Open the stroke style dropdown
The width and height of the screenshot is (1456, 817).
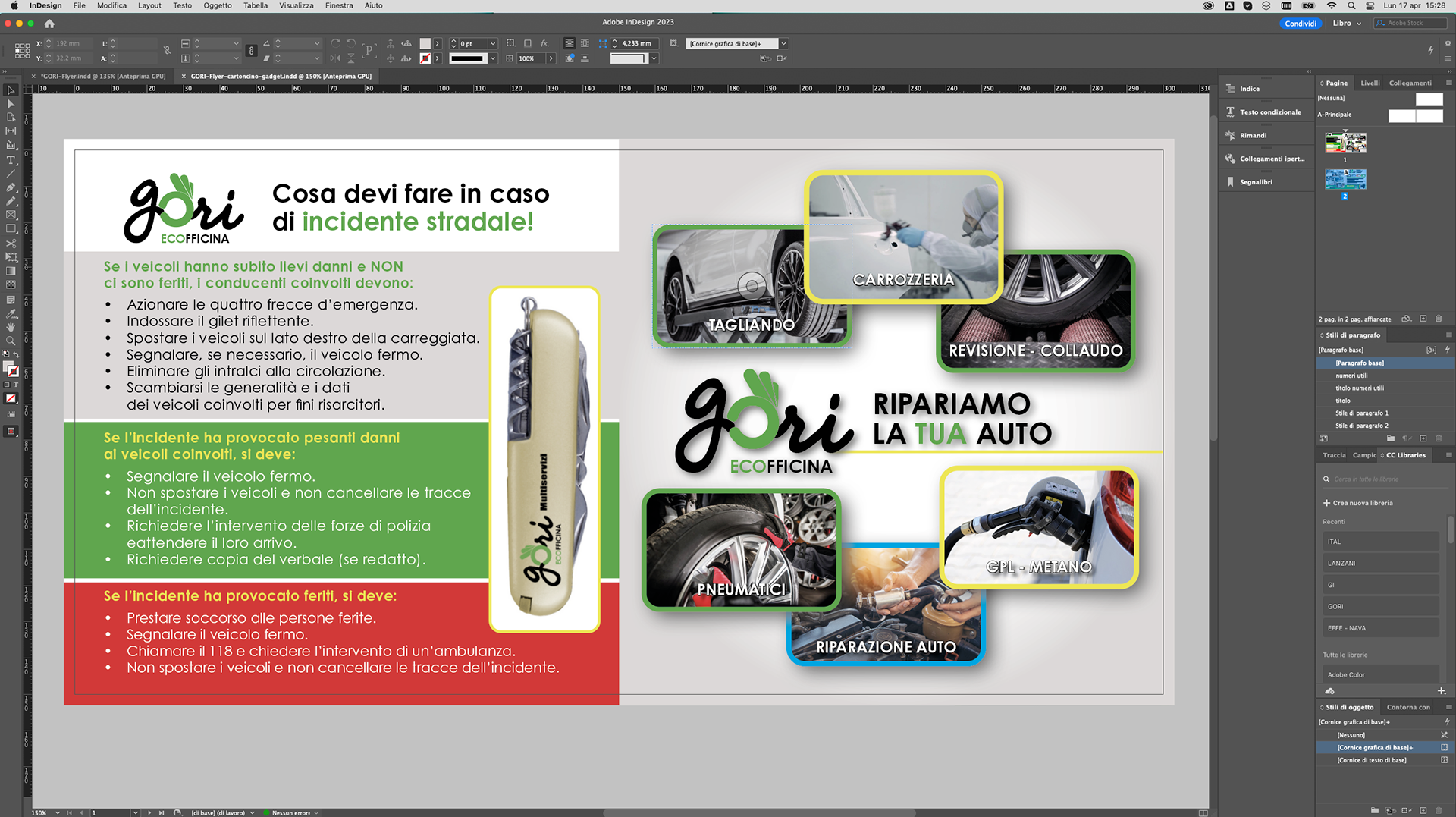pos(493,58)
